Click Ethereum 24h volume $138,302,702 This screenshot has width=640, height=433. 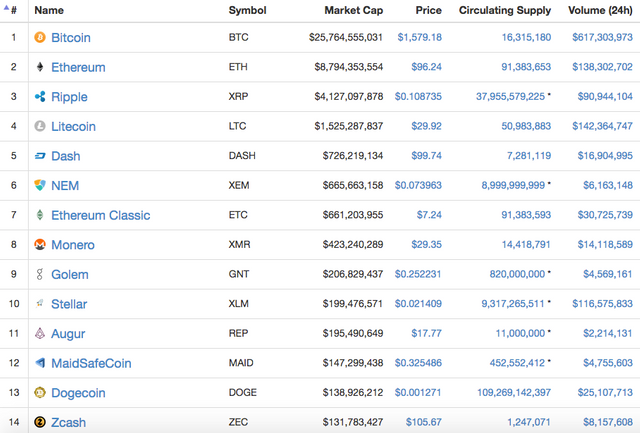pos(602,67)
